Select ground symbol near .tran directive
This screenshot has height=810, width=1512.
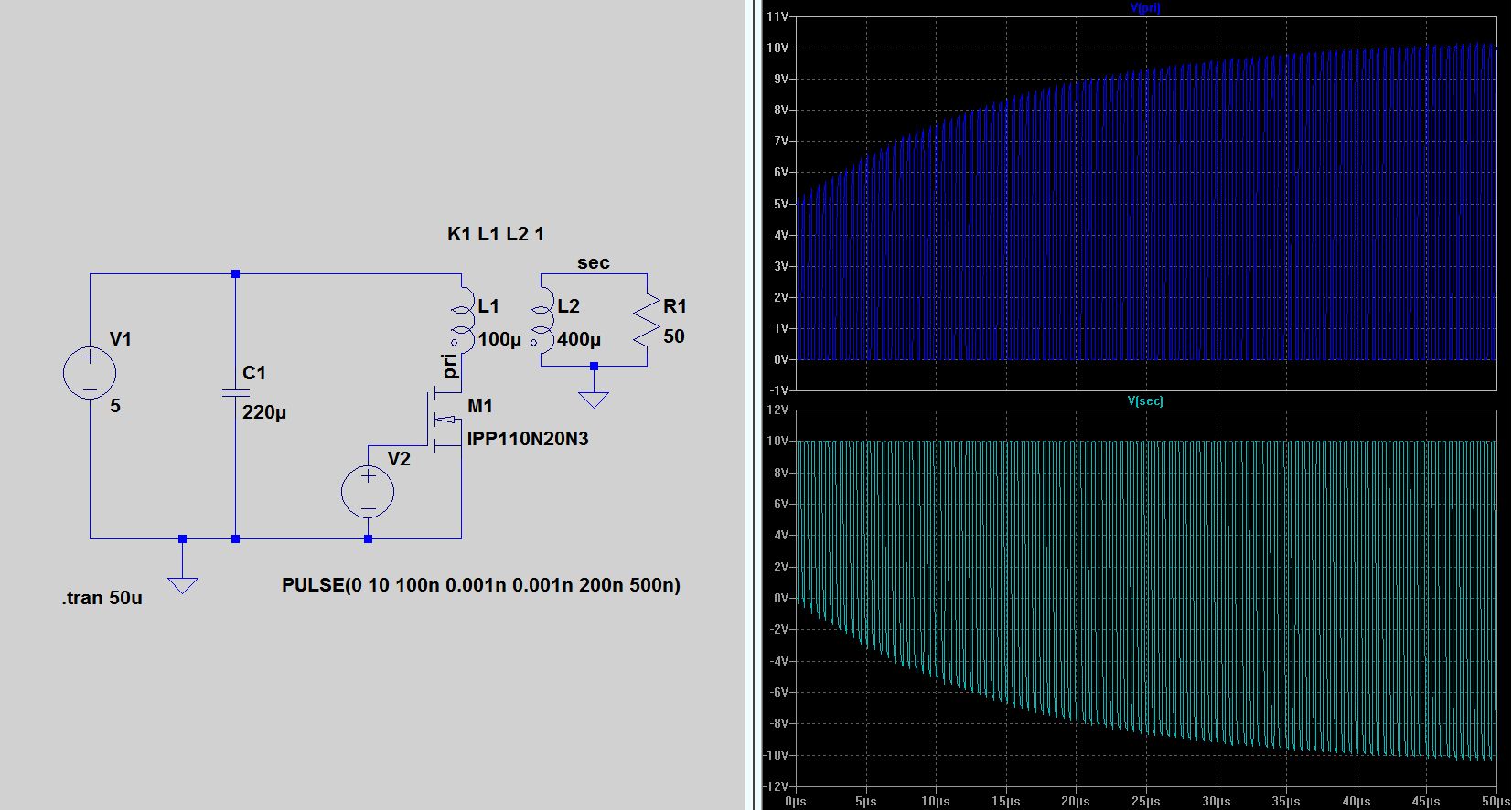(183, 584)
